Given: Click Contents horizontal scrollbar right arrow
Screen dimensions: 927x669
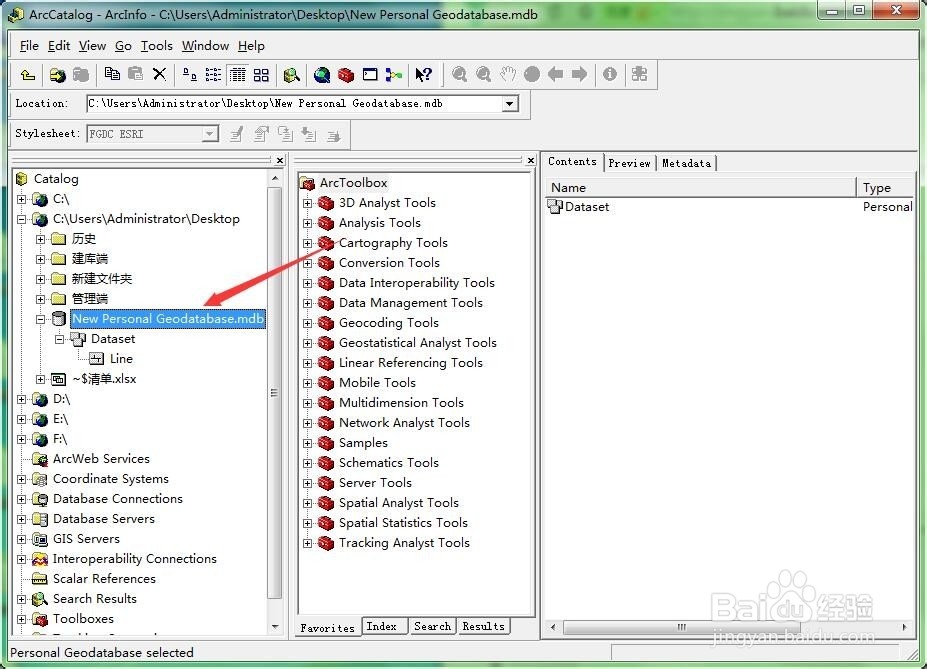Looking at the screenshot, I should point(905,627).
